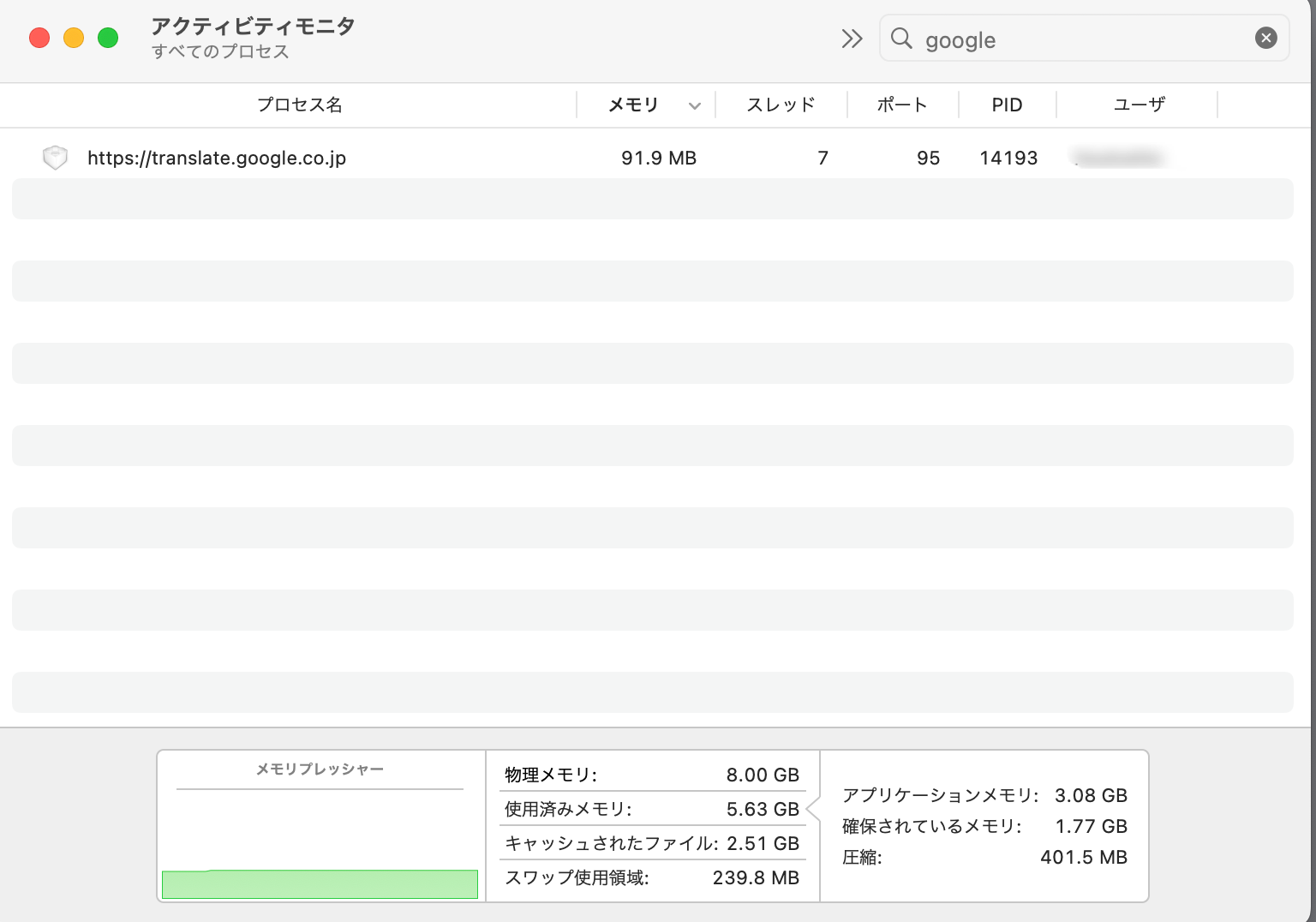
Task: Click the green full-screen window button
Action: click(108, 38)
